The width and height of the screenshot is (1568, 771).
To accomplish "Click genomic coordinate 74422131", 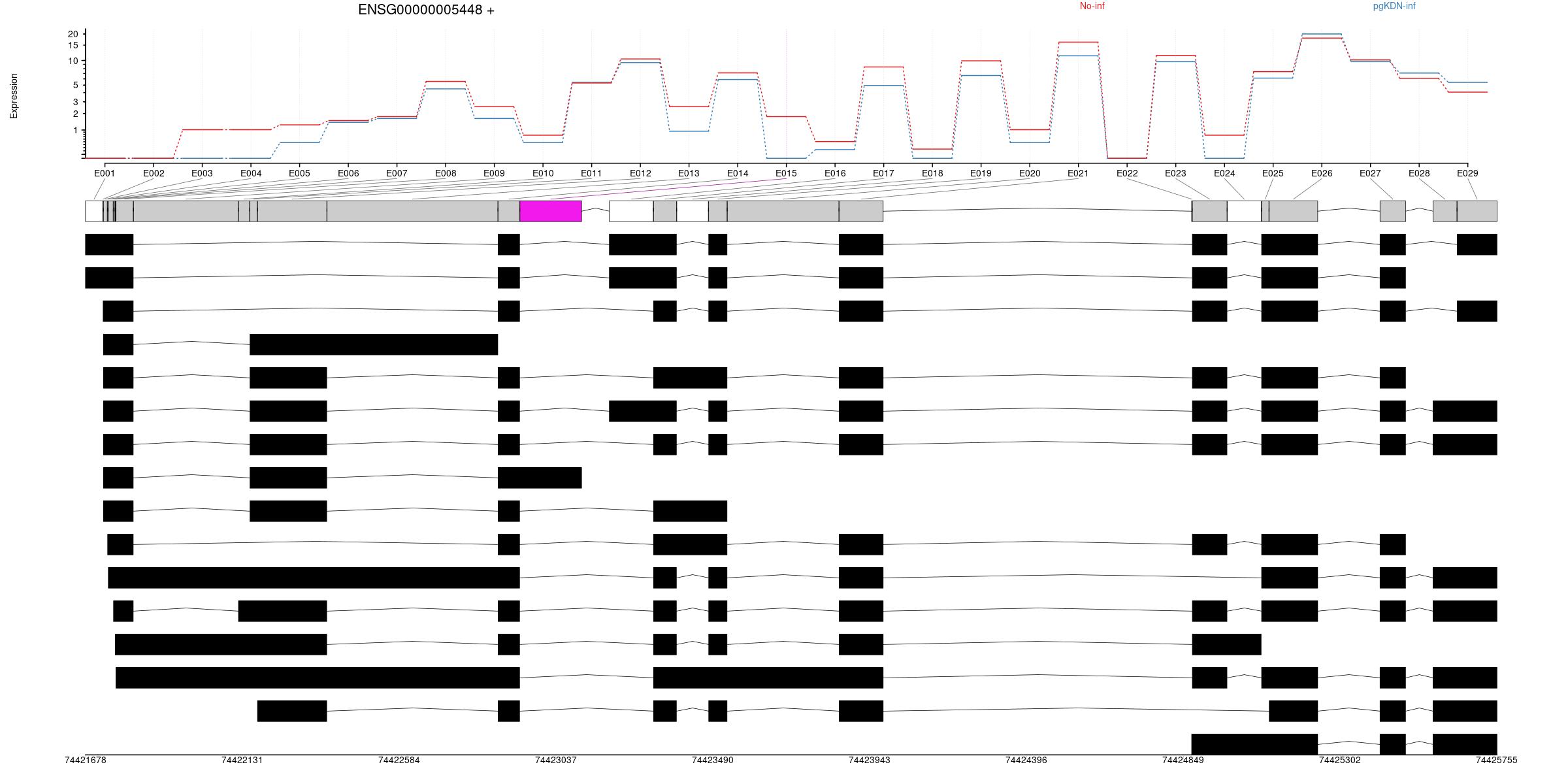I will tap(242, 761).
